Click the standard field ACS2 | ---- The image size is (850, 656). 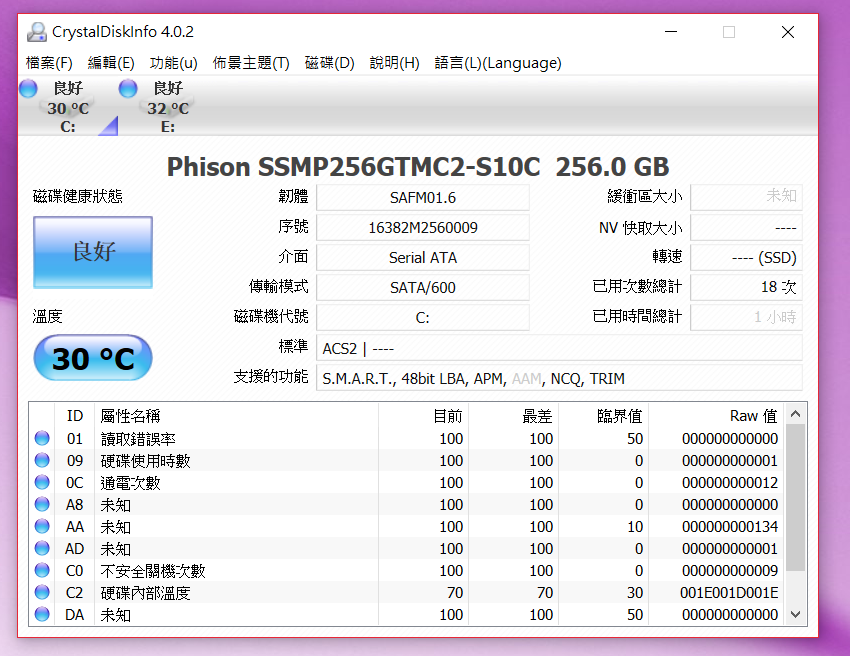point(559,348)
